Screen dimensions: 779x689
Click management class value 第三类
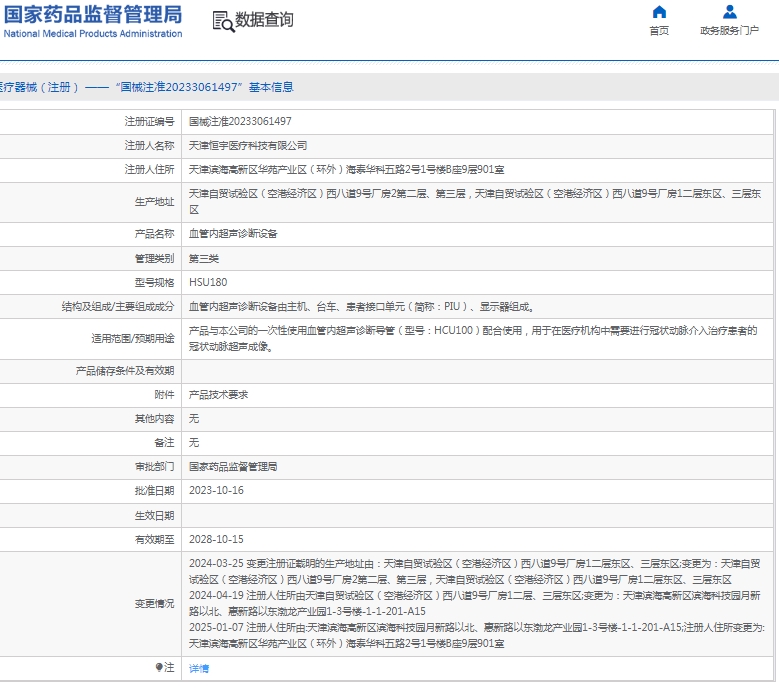coord(204,258)
